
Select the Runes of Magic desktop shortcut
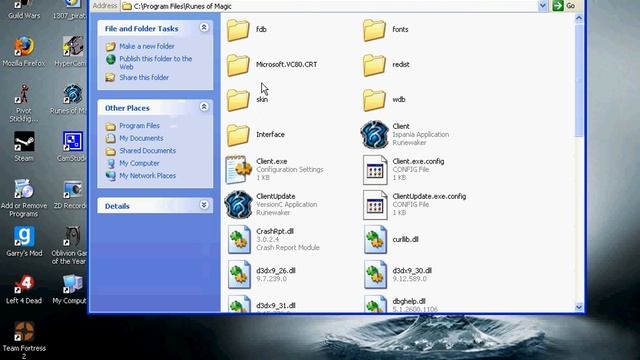point(69,99)
